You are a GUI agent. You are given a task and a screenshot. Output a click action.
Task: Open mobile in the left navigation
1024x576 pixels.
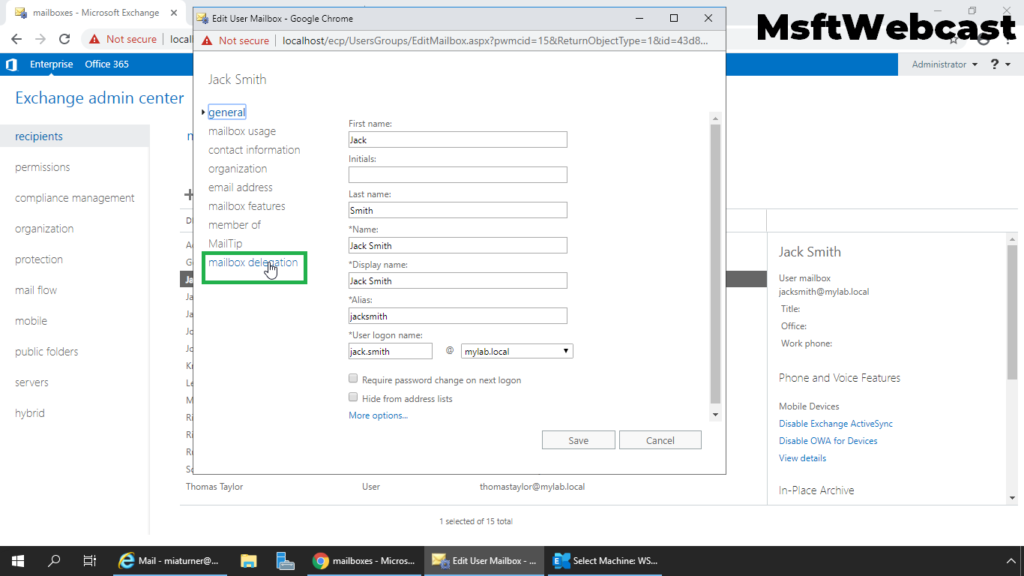31,321
